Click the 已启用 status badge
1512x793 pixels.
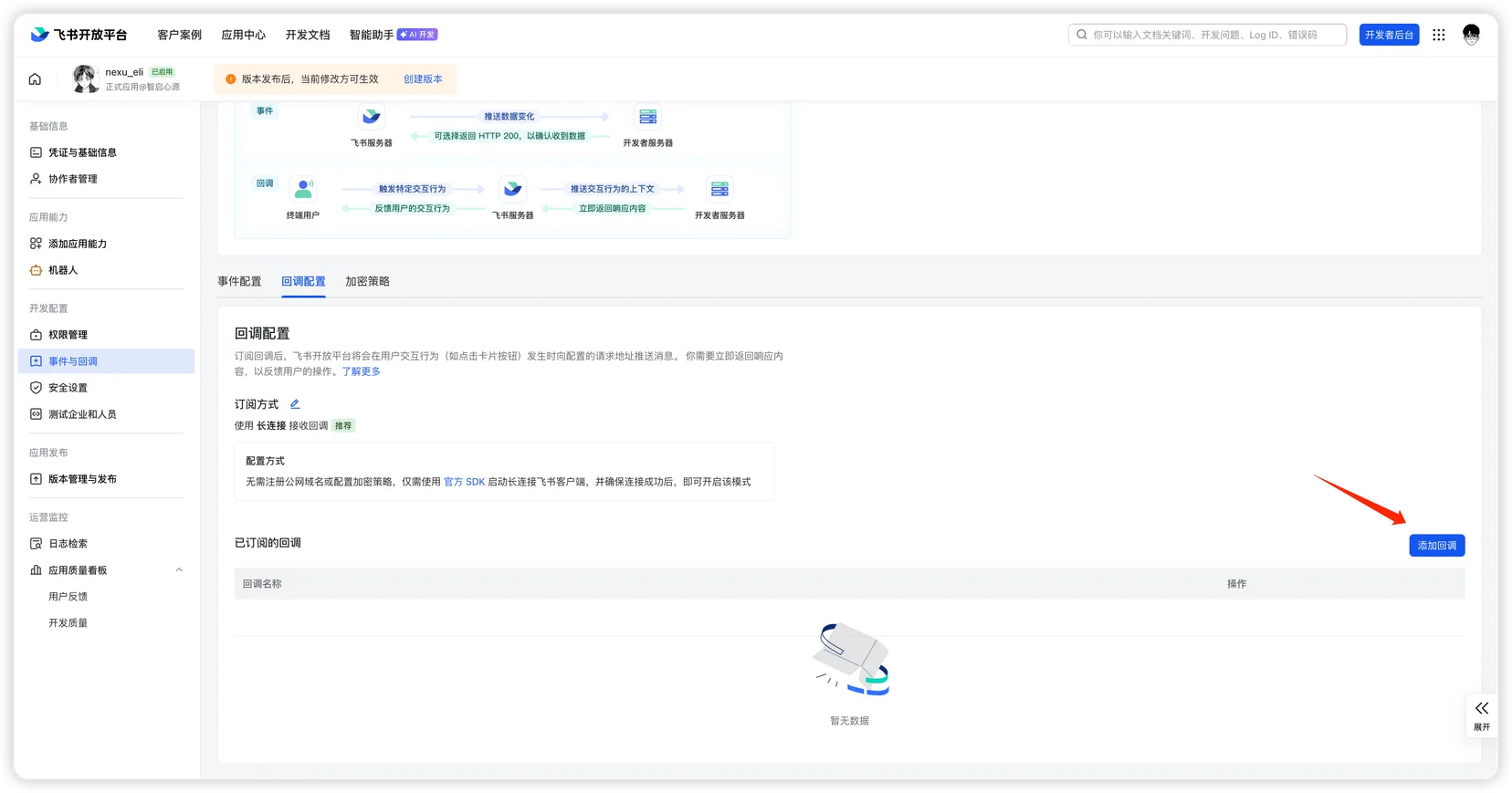tap(162, 72)
